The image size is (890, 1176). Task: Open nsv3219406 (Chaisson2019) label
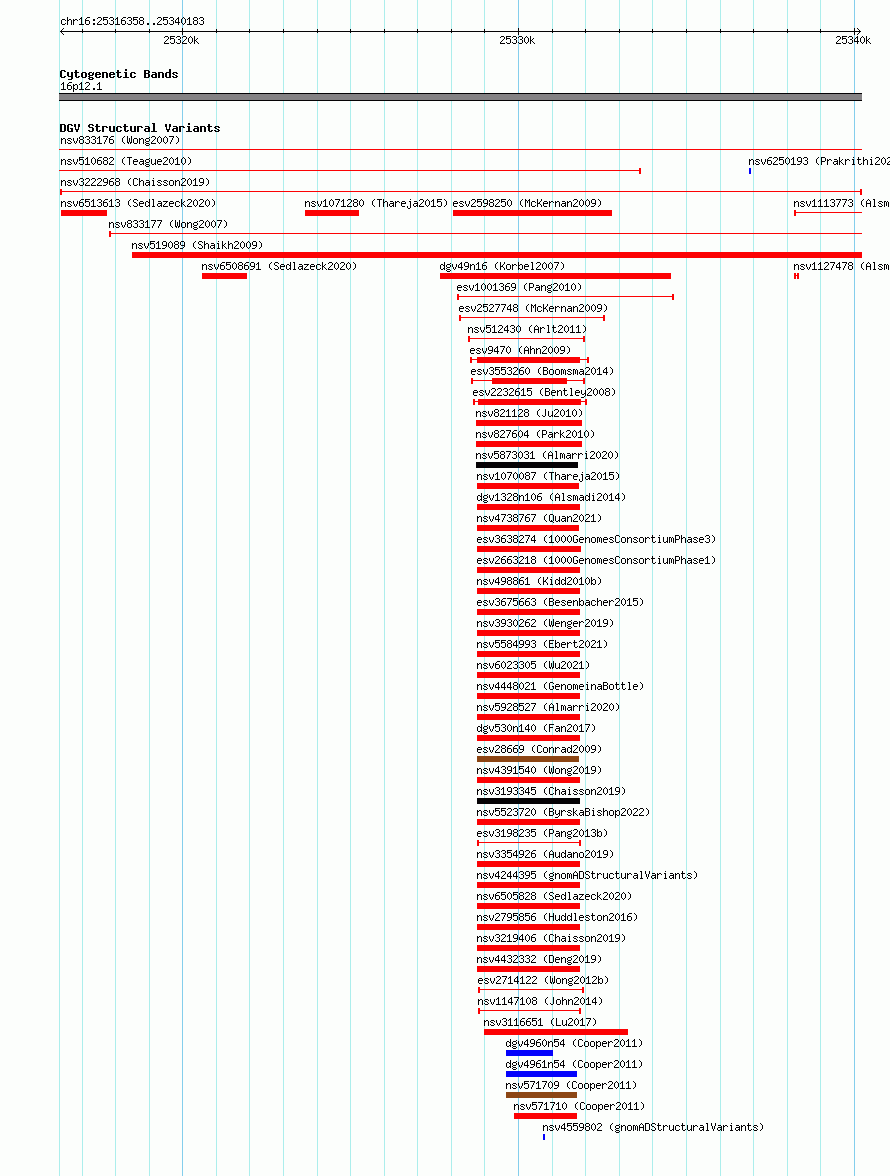point(551,938)
